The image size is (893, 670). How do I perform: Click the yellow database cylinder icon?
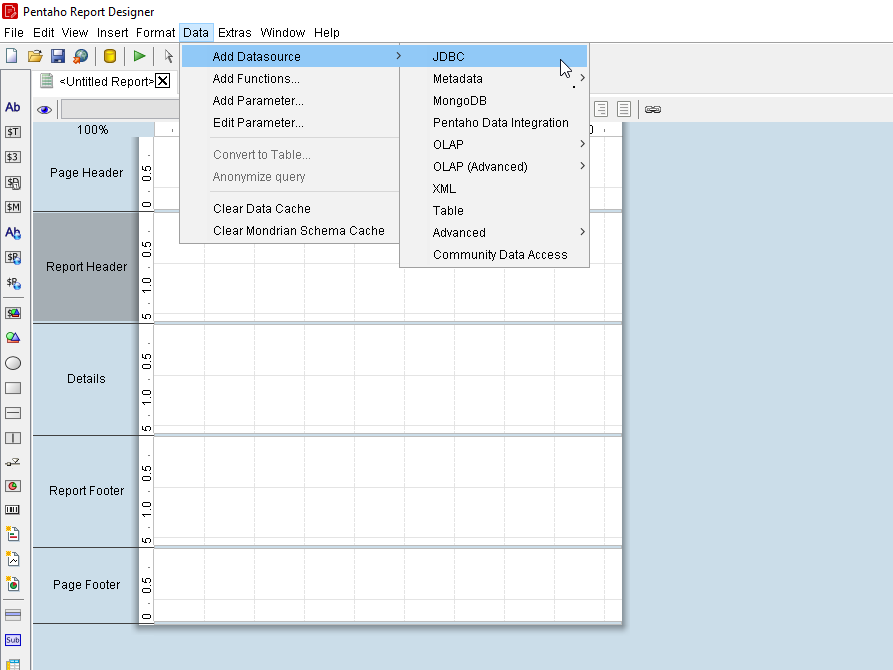tap(110, 56)
